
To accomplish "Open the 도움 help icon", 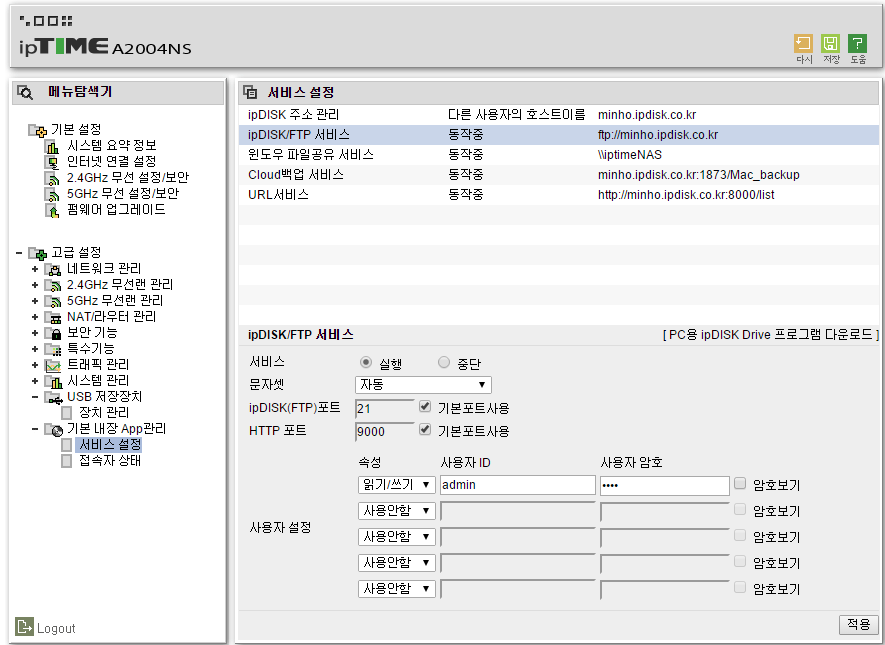I will click(857, 43).
